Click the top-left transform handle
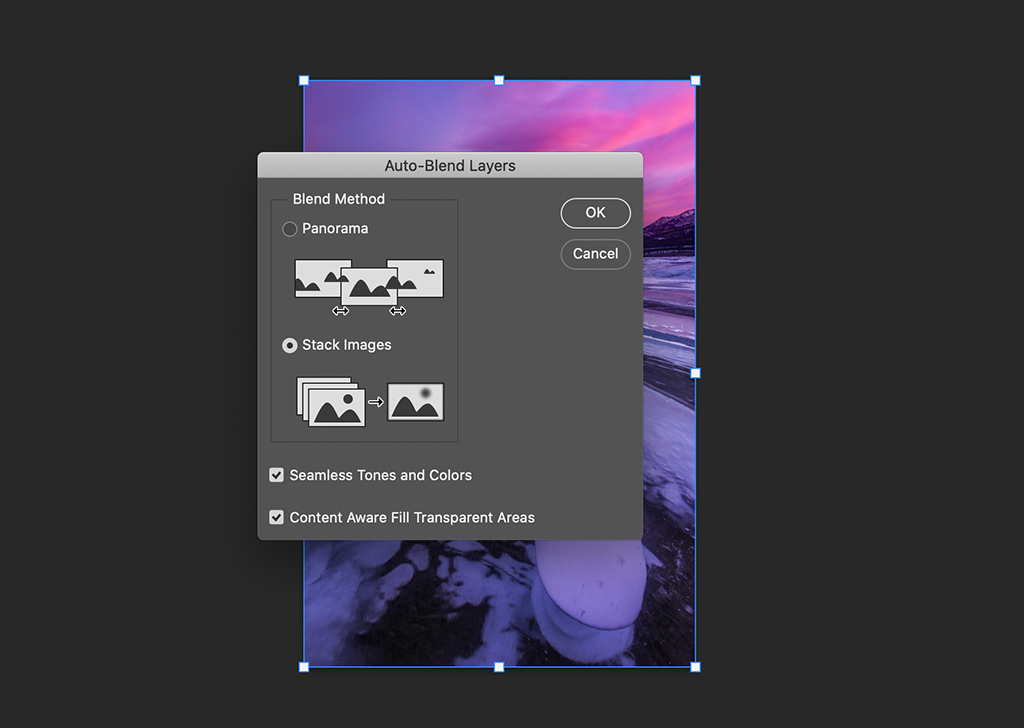1024x728 pixels. coord(304,80)
